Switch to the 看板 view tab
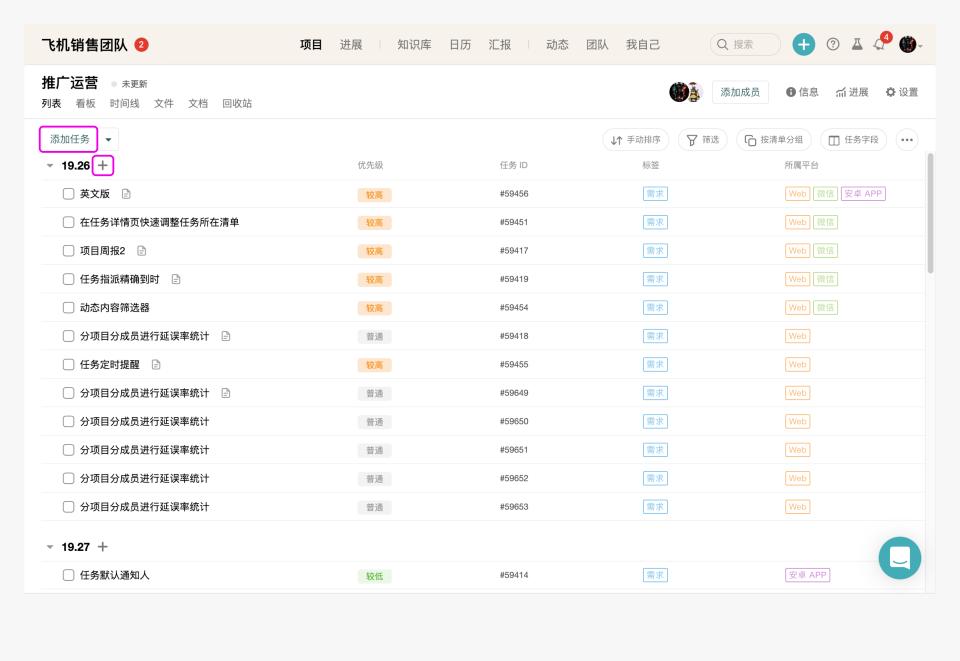960x661 pixels. pos(86,103)
